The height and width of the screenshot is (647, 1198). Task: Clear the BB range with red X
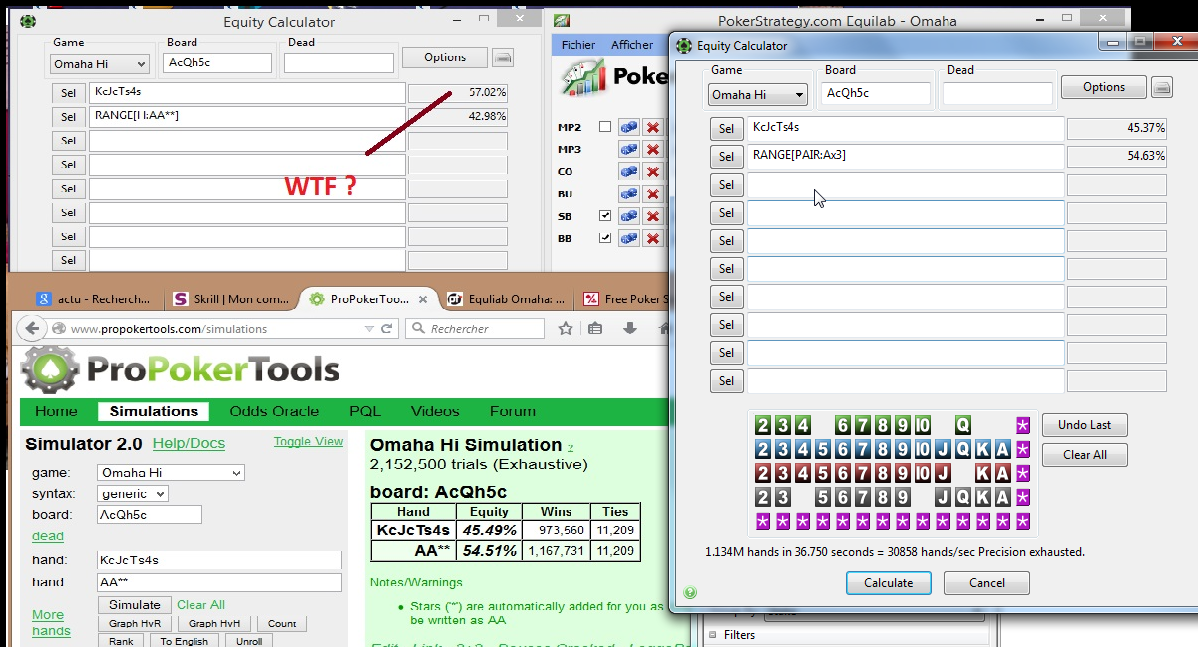(652, 238)
